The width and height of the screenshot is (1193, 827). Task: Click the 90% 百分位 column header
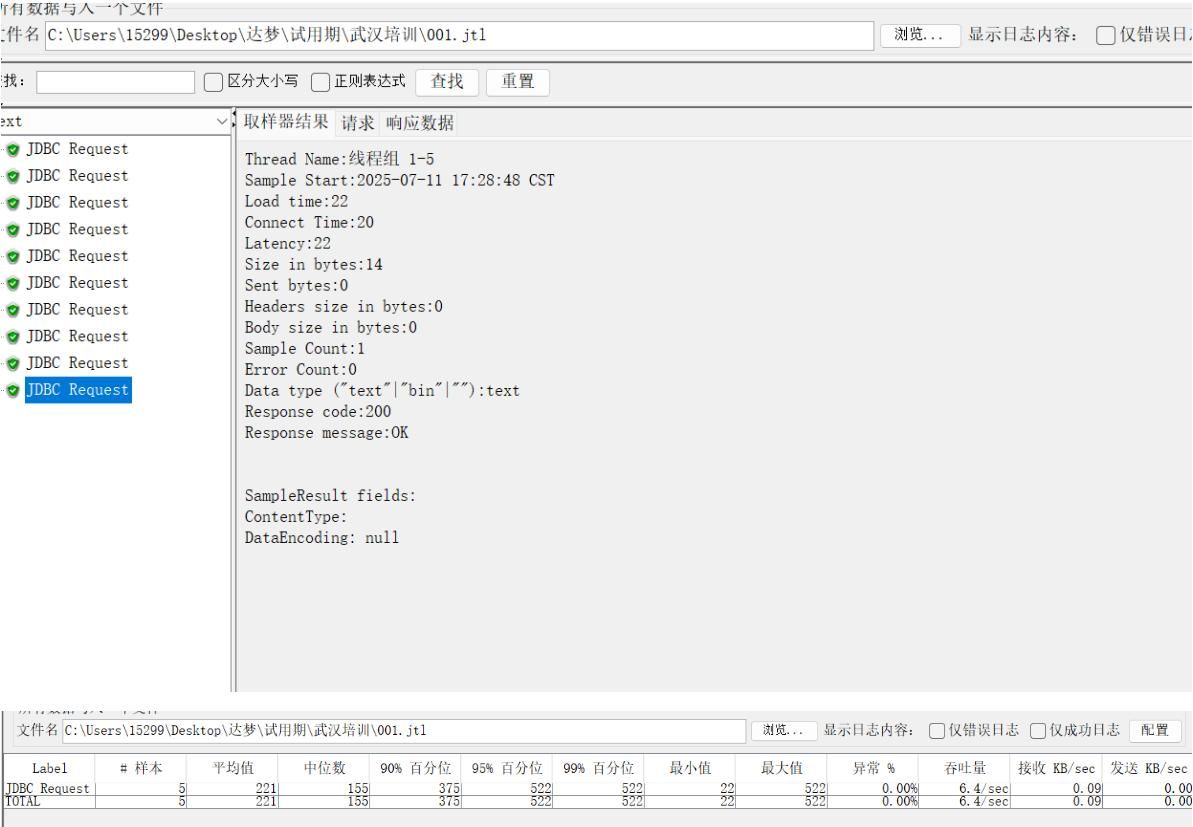click(x=415, y=768)
